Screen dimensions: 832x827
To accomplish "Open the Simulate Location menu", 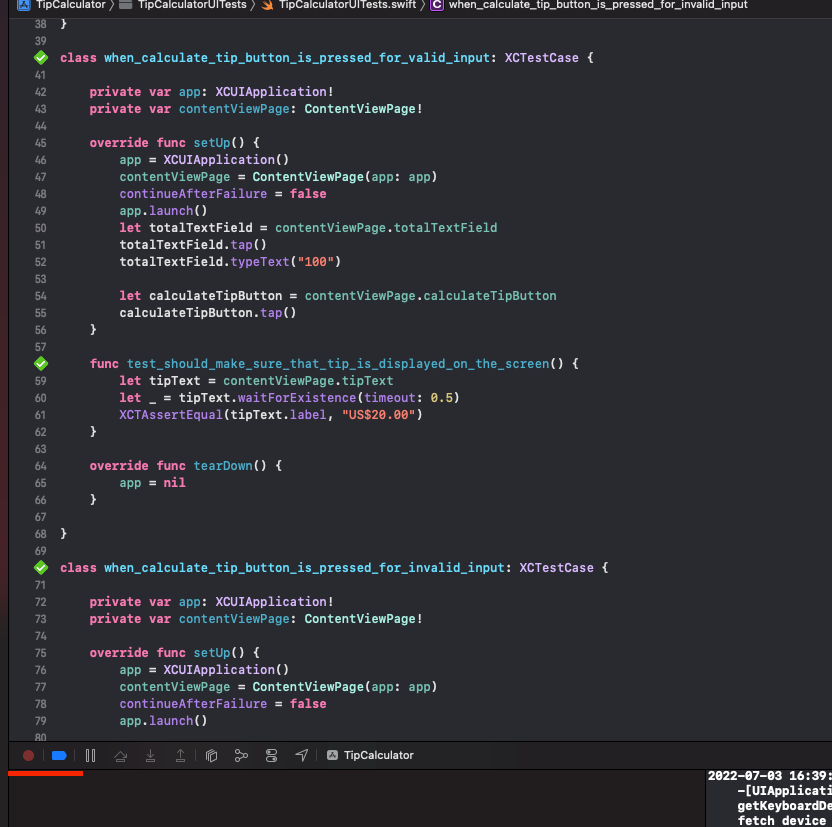I will [x=301, y=755].
